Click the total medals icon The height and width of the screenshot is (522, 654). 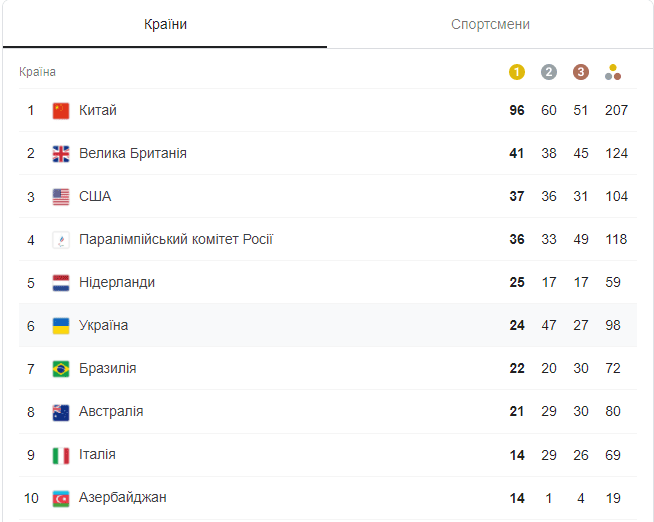(613, 72)
